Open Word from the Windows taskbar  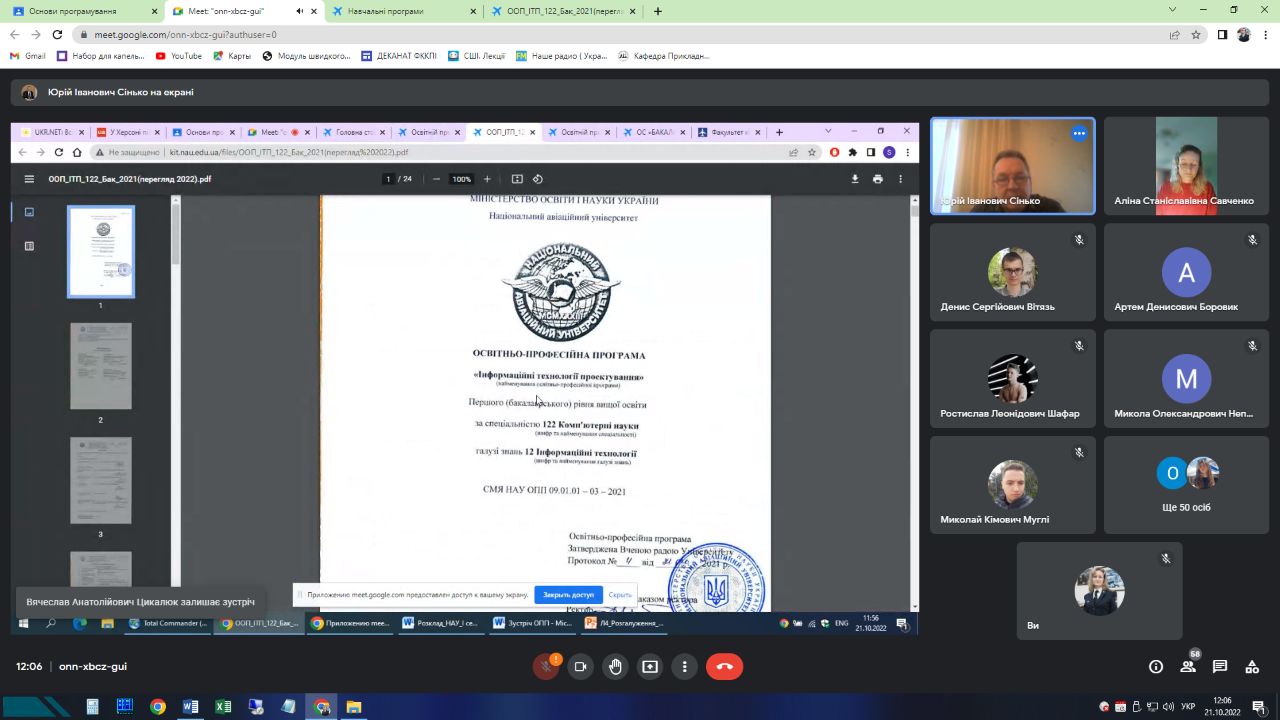point(190,706)
